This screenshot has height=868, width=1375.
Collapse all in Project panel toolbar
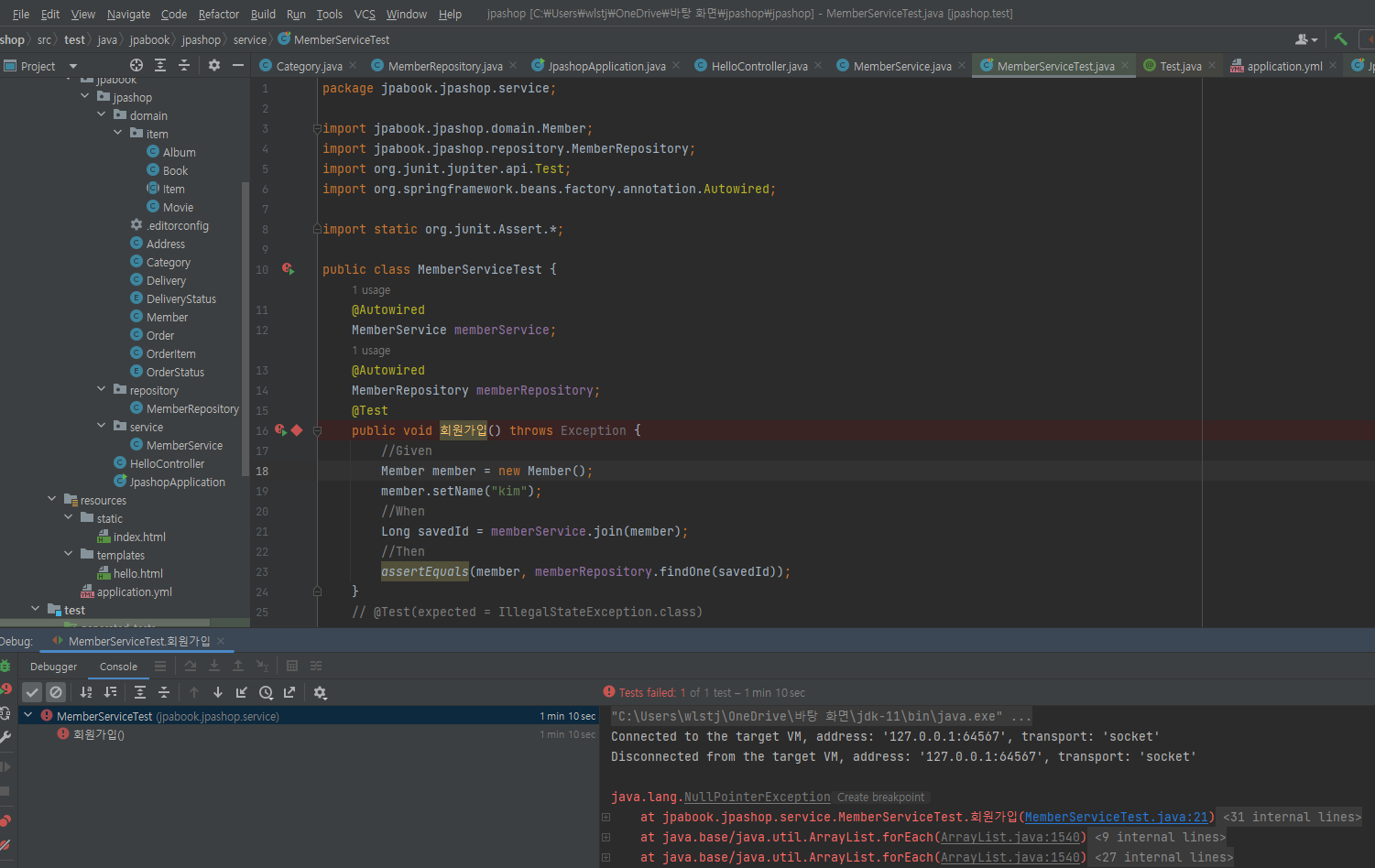[184, 65]
